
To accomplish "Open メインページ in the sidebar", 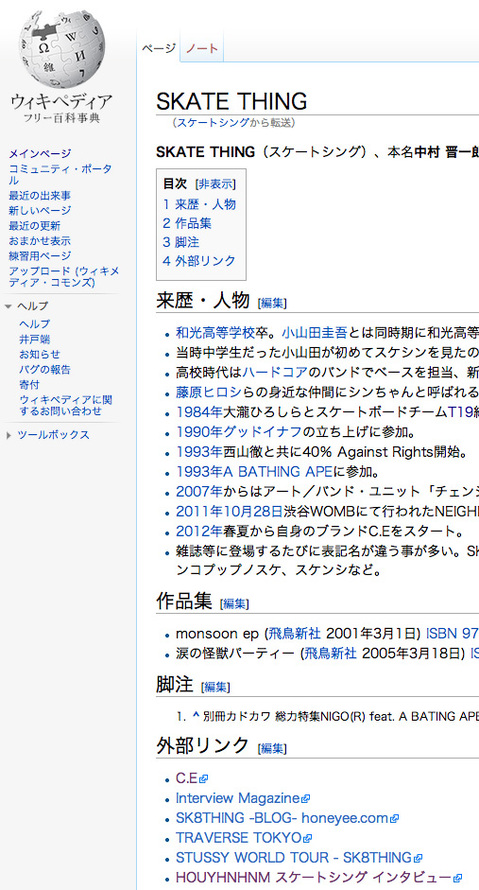I will (x=40, y=153).
